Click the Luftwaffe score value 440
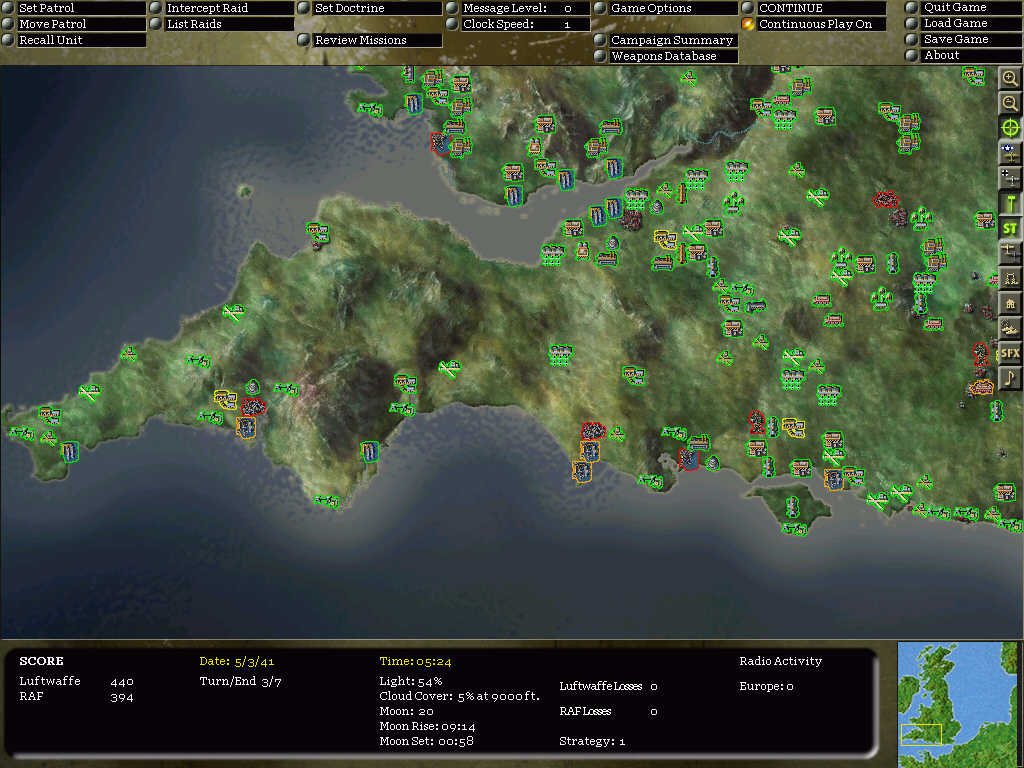The image size is (1024, 768). pos(121,682)
